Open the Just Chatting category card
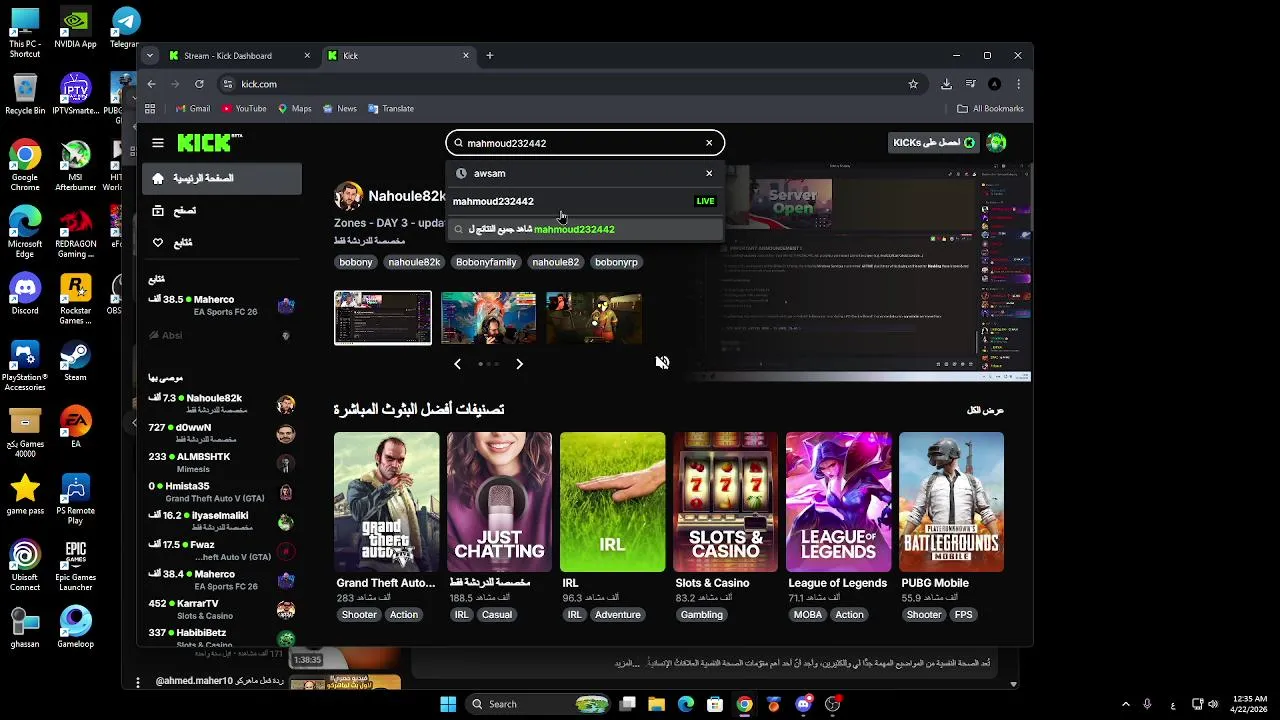 point(499,502)
